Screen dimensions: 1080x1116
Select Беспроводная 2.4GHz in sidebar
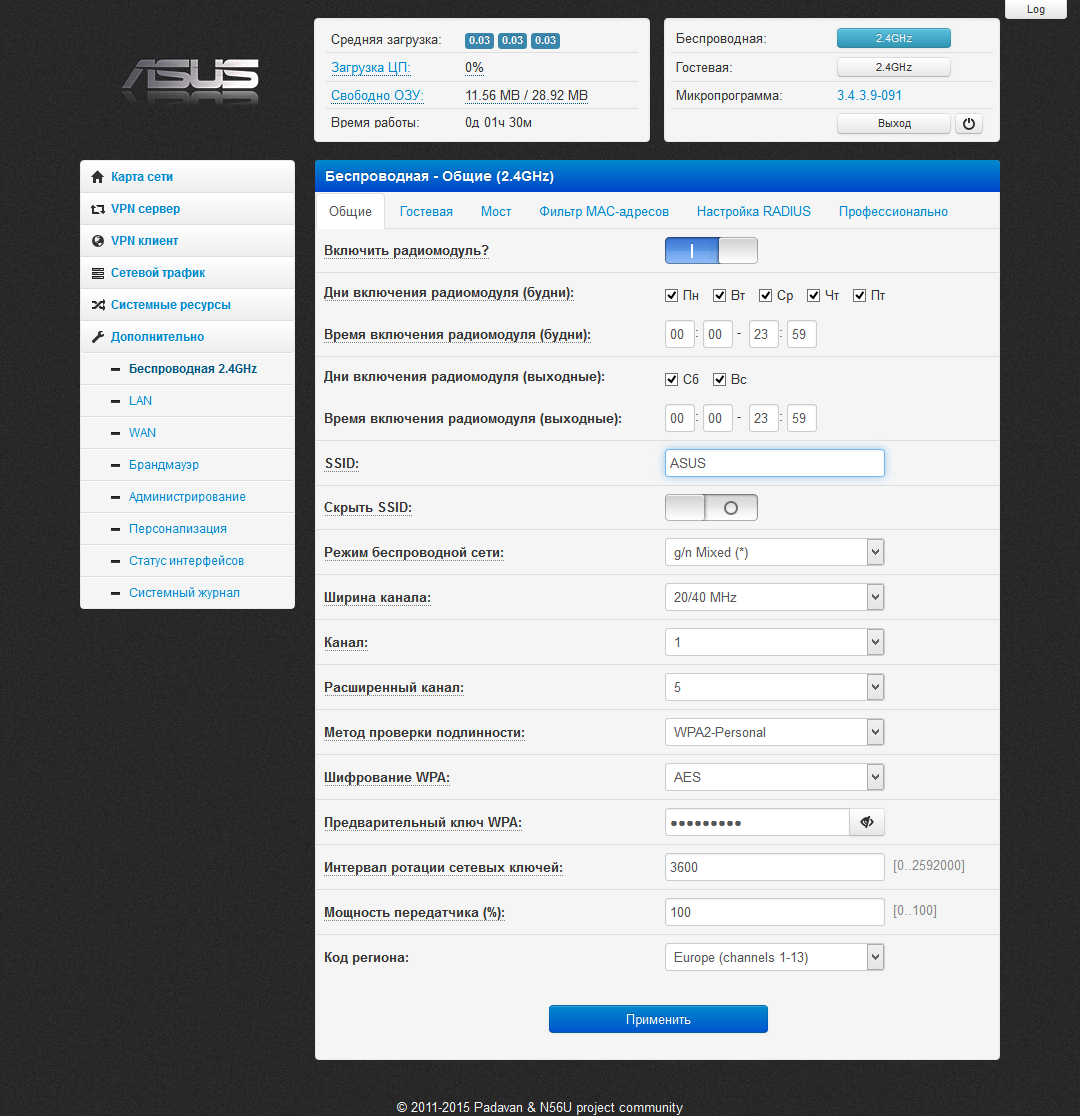187,369
